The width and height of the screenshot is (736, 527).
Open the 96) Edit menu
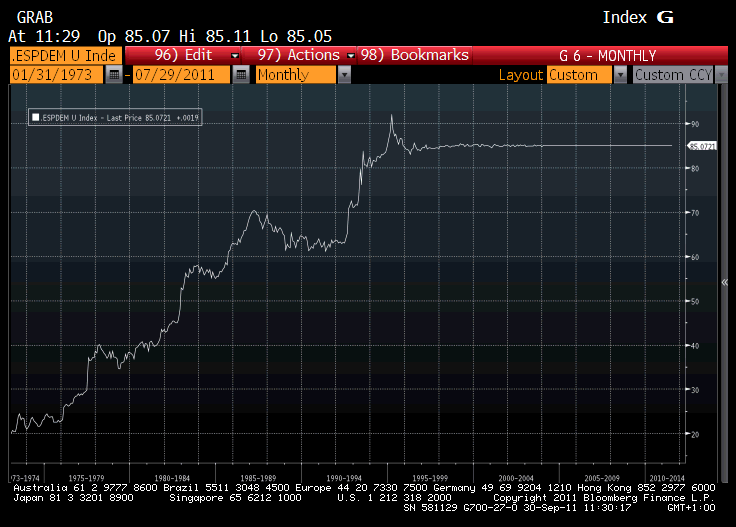[183, 55]
